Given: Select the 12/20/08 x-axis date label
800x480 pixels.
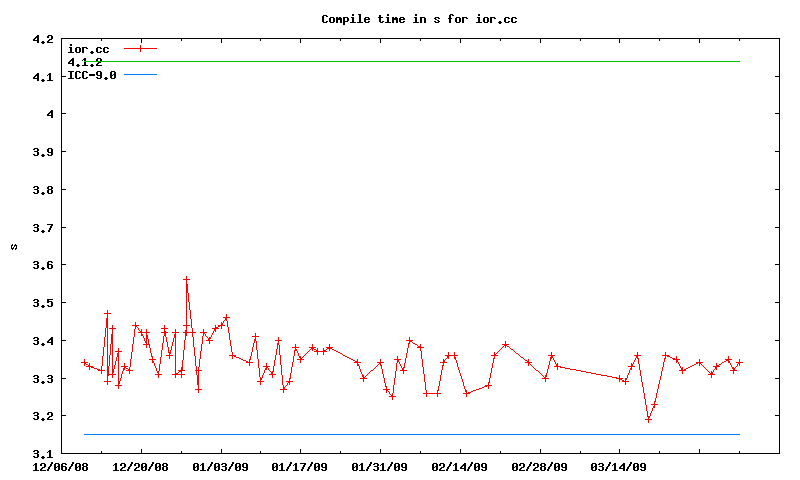Looking at the screenshot, I should point(140,467).
